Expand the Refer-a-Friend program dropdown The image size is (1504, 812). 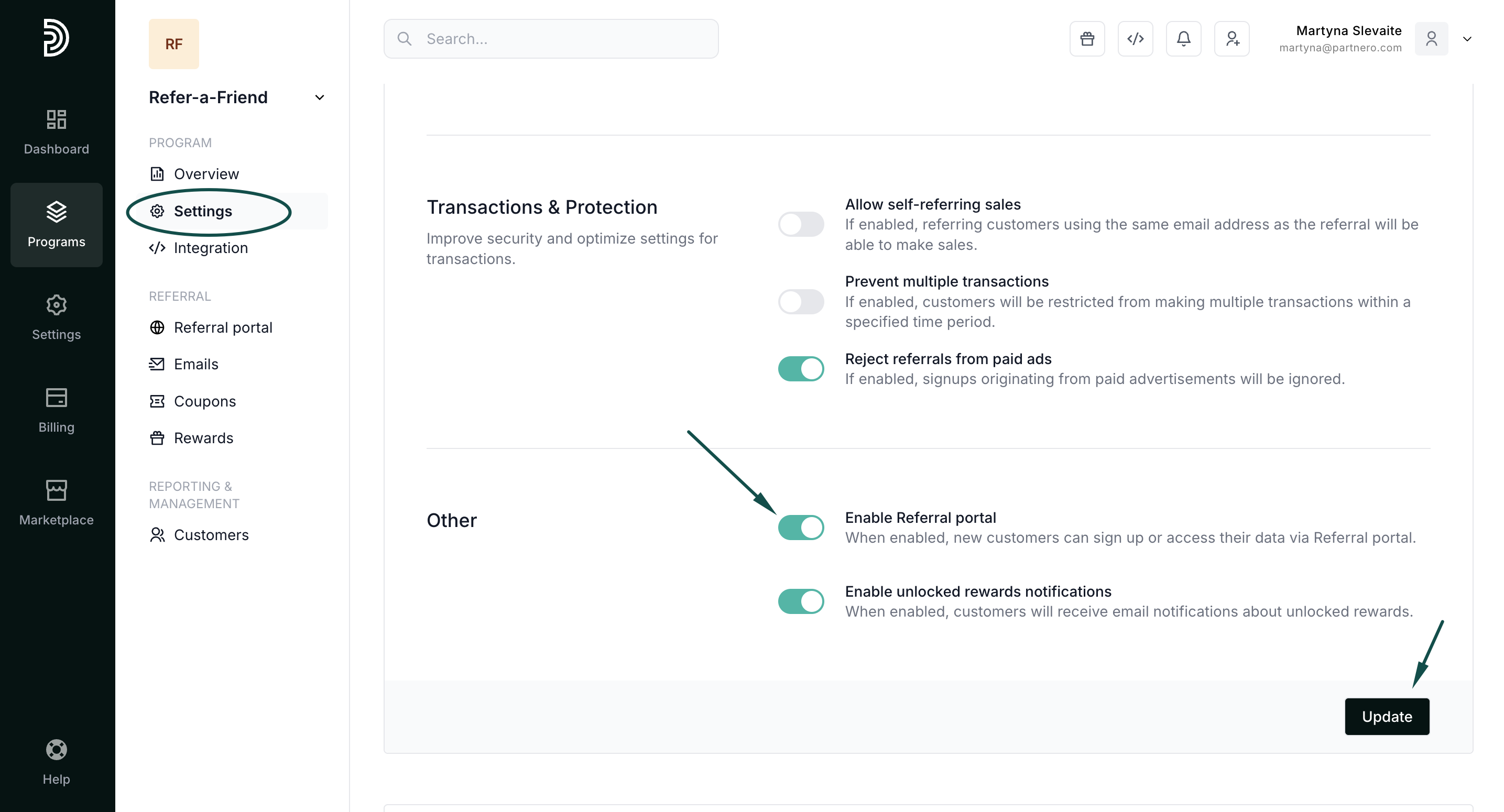point(319,97)
